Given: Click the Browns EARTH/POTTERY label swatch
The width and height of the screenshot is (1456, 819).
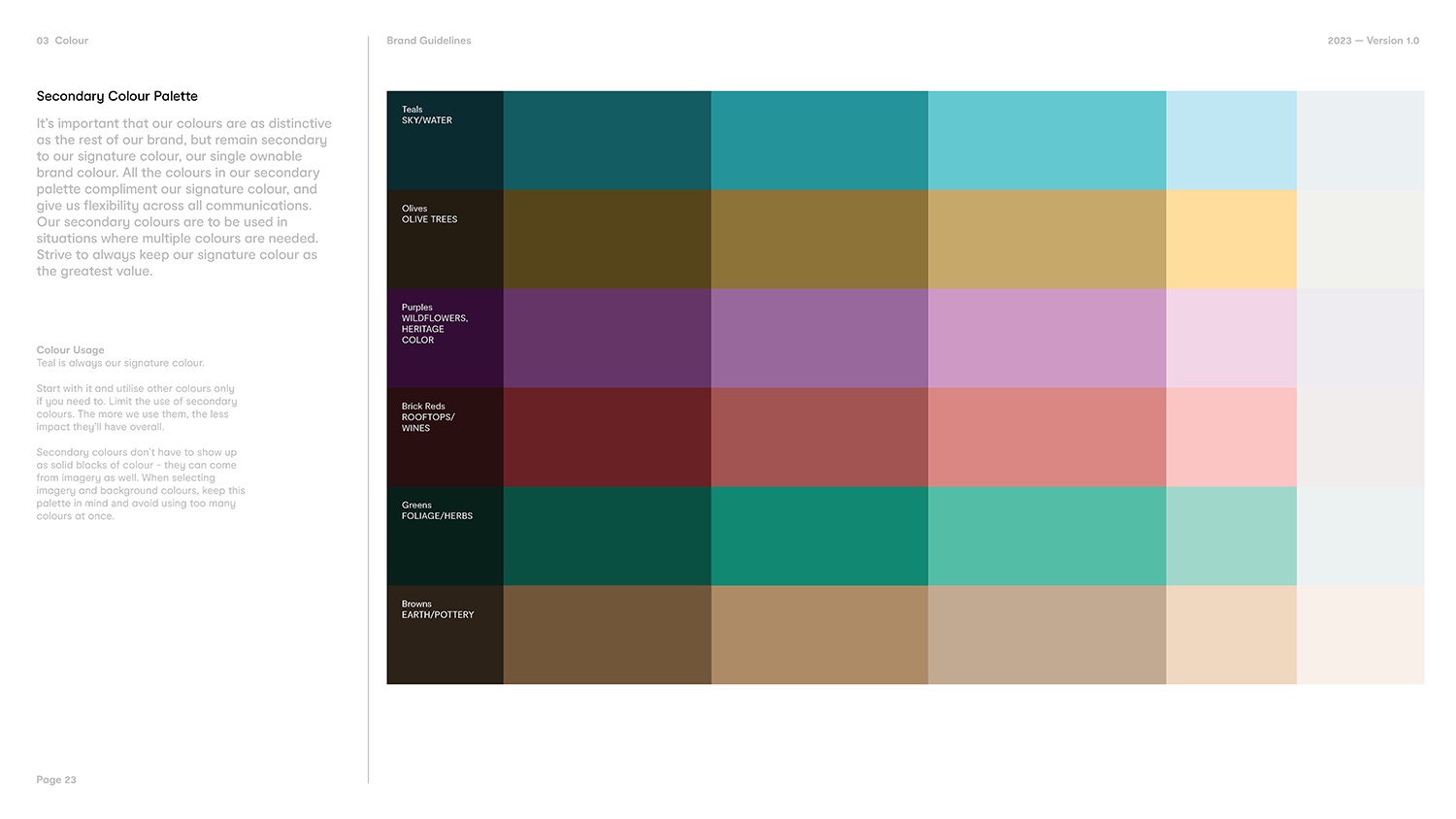Looking at the screenshot, I should [x=445, y=635].
